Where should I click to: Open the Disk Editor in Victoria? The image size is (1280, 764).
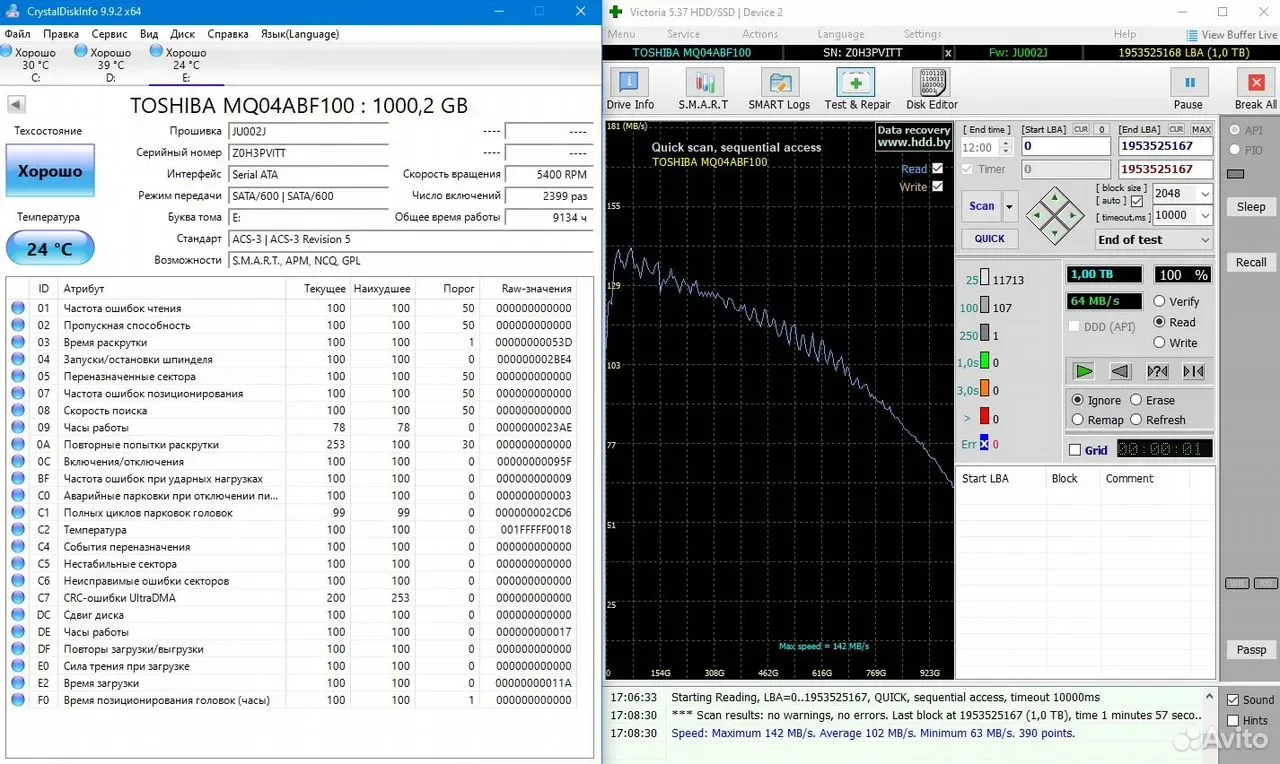click(932, 89)
